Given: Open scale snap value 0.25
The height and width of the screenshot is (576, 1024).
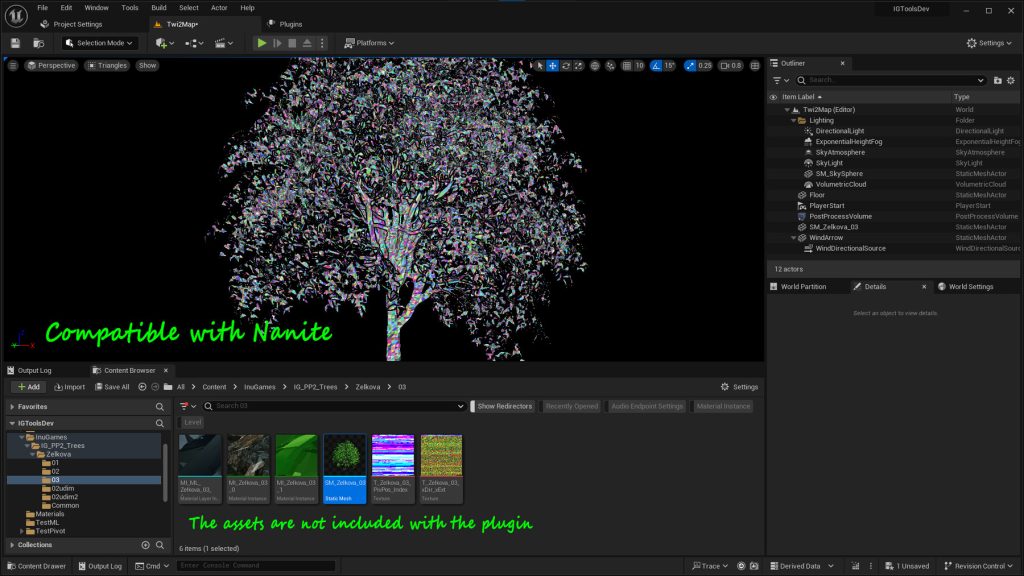Looking at the screenshot, I should click(x=705, y=65).
